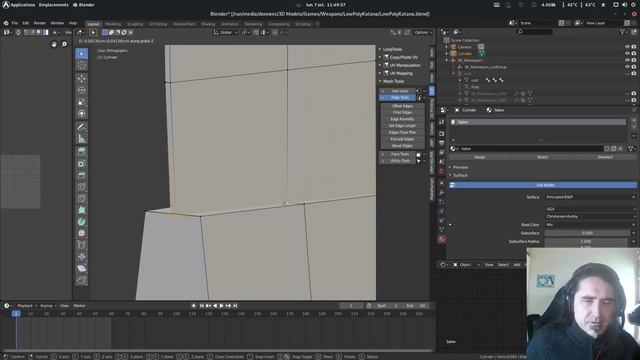
Task: Click the Assign material button
Action: pos(480,157)
